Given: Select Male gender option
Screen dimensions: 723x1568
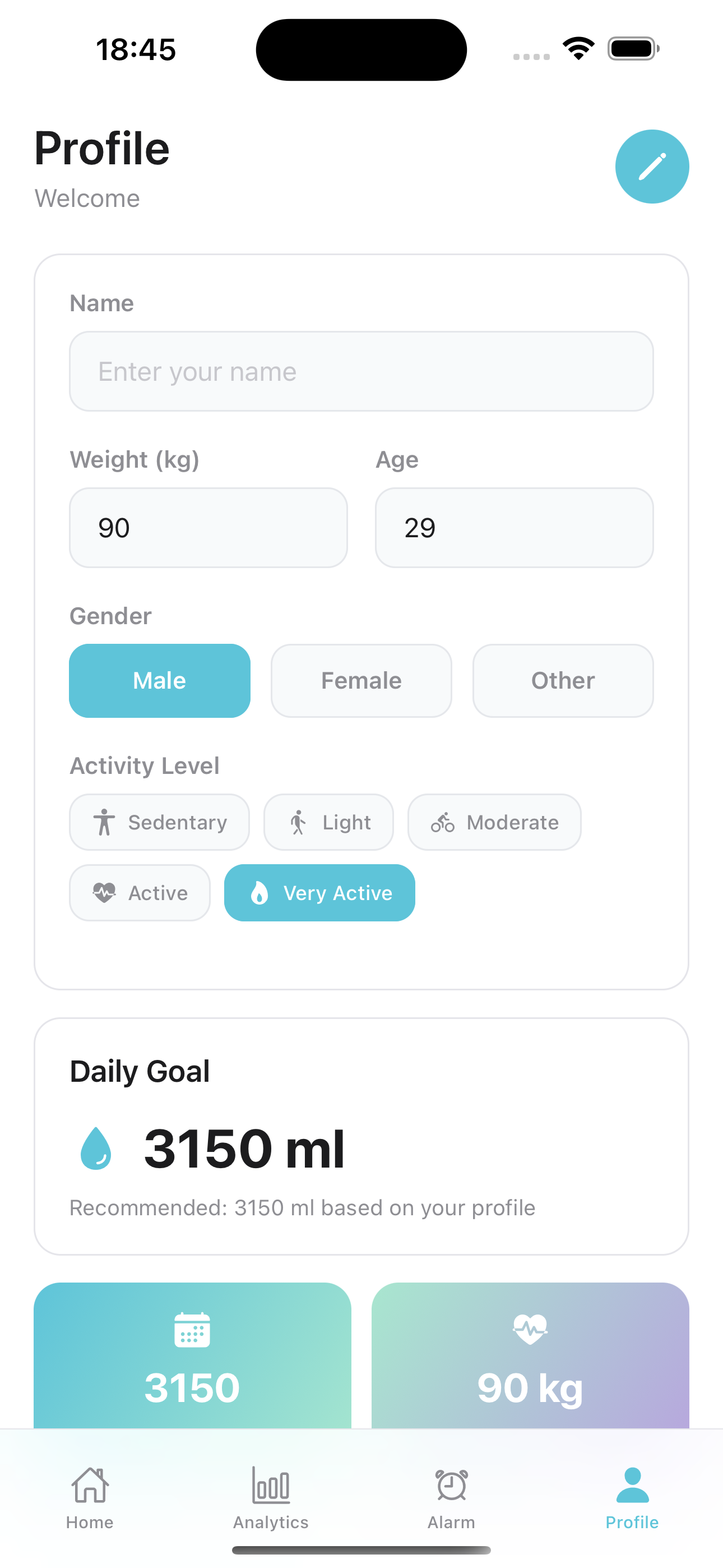Looking at the screenshot, I should click(159, 680).
